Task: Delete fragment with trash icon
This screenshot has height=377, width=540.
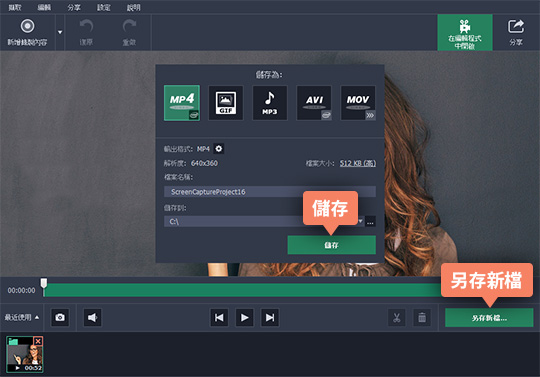Action: click(x=422, y=317)
